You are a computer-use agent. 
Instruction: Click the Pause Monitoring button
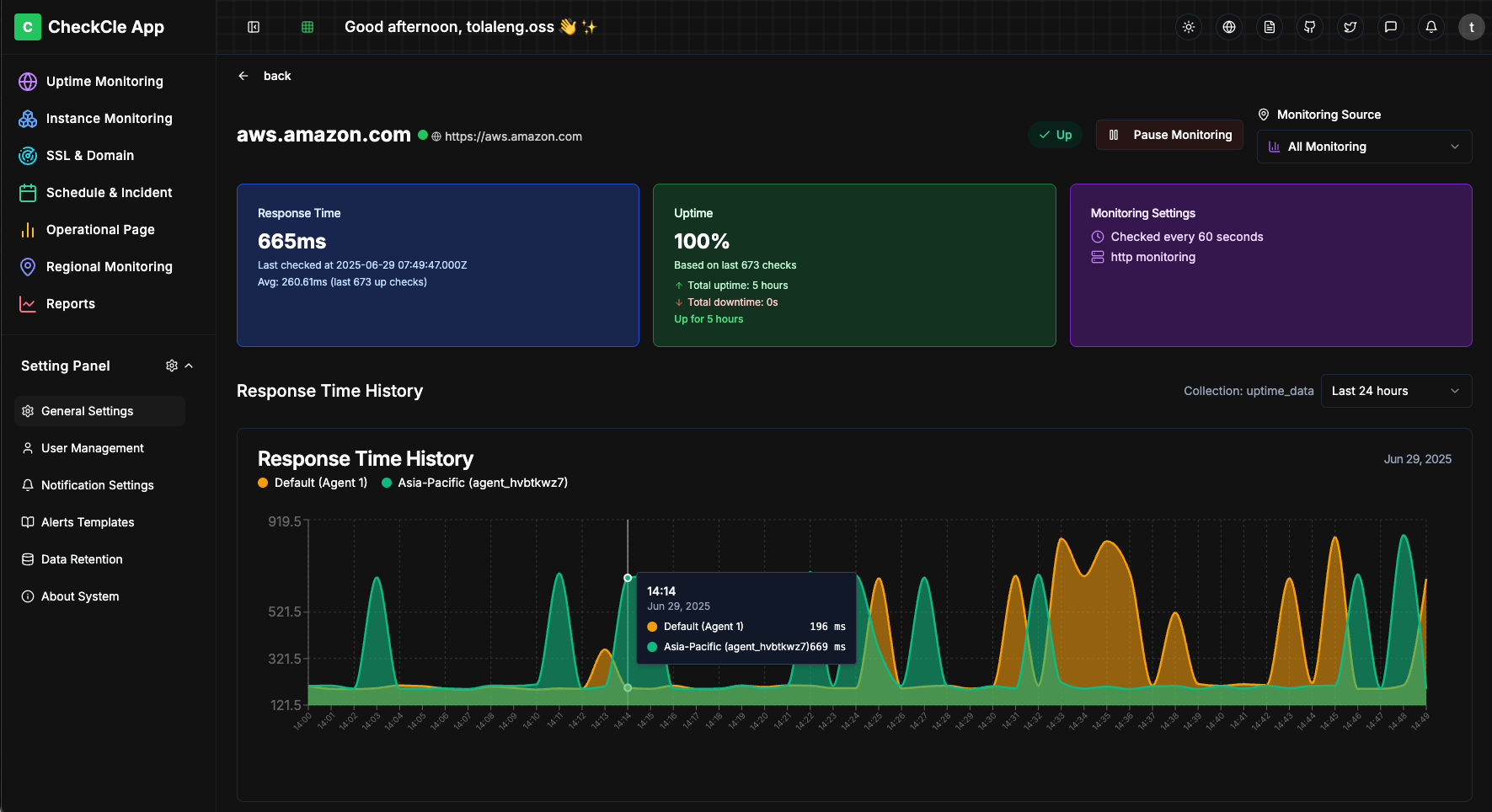pos(1169,135)
